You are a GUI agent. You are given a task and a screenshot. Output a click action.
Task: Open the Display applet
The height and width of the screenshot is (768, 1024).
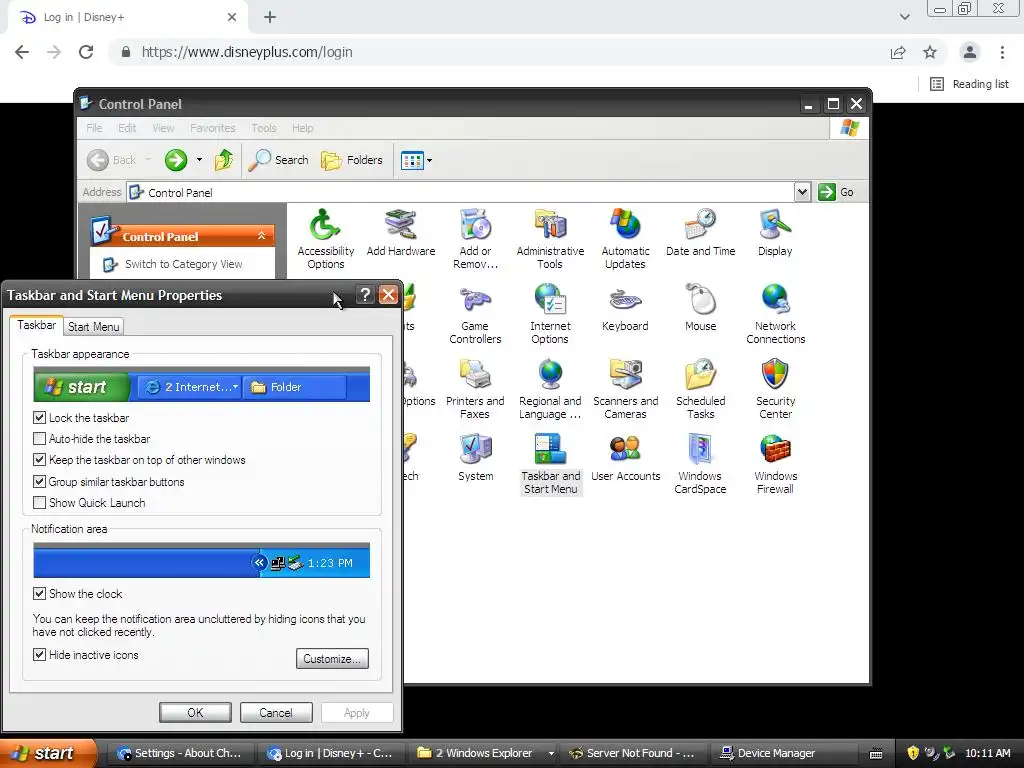775,233
